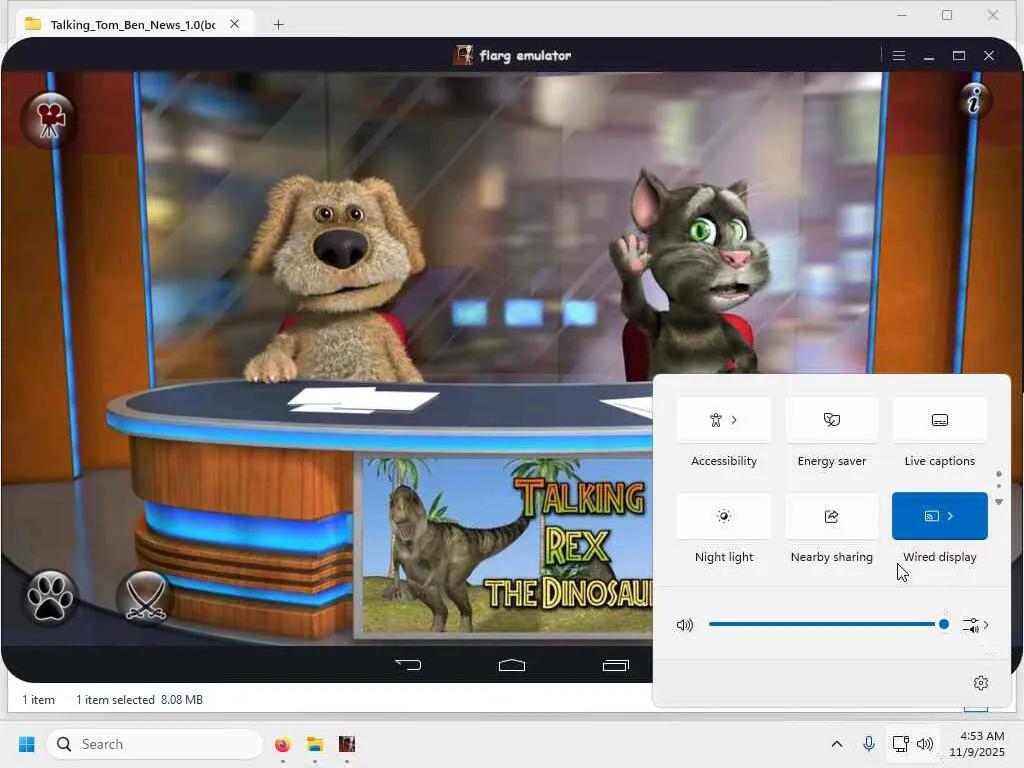
Task: Tap the paw print icon
Action: (50, 598)
